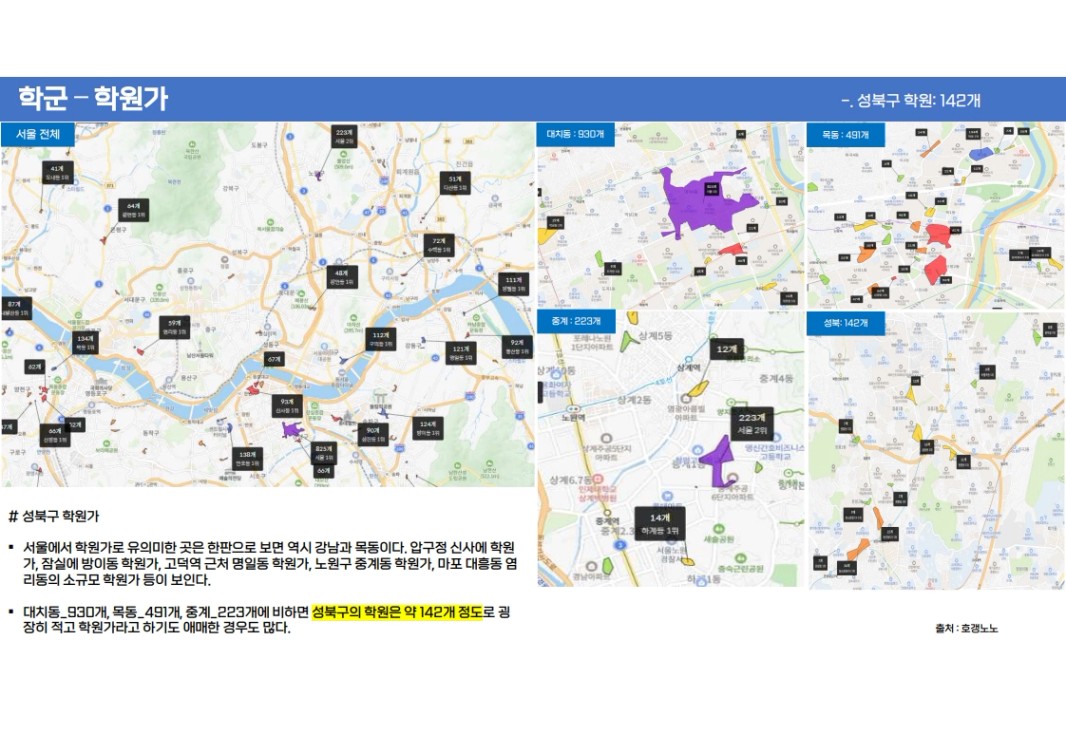Click the '48개' marker on Seoul map
Viewport: 1066px width, 753px height.
(341, 277)
